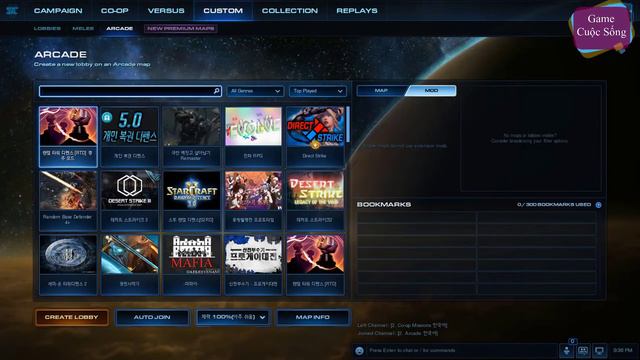Switch to the Versus tab
This screenshot has height=360, width=640.
pos(166,11)
